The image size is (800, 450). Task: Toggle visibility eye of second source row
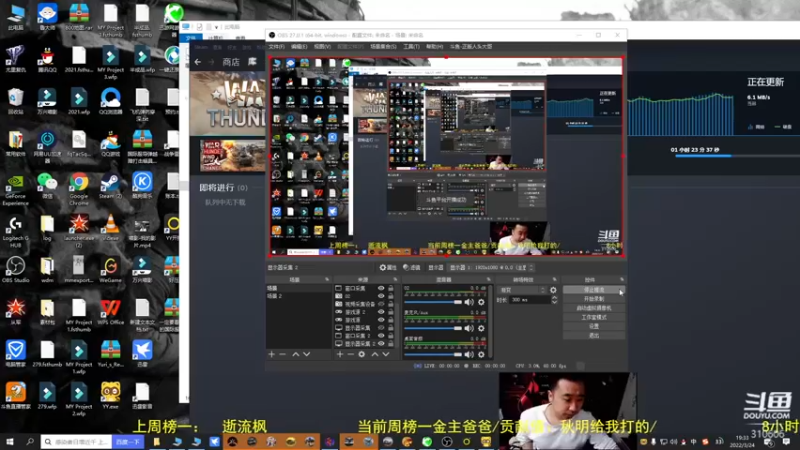(381, 296)
